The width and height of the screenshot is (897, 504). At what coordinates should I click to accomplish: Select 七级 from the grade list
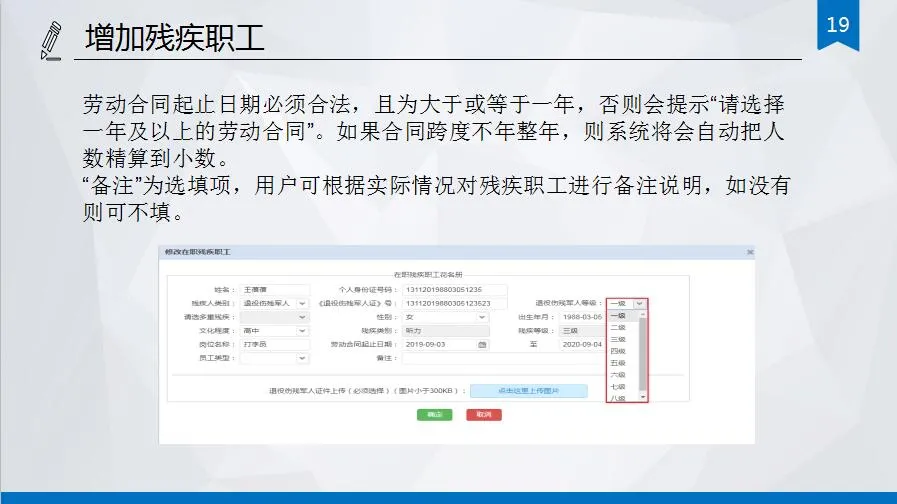pos(618,387)
